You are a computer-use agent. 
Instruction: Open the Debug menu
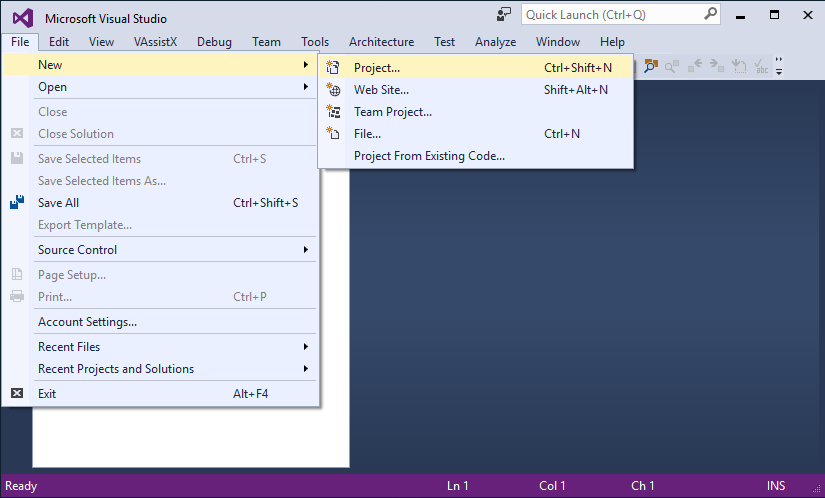[214, 42]
